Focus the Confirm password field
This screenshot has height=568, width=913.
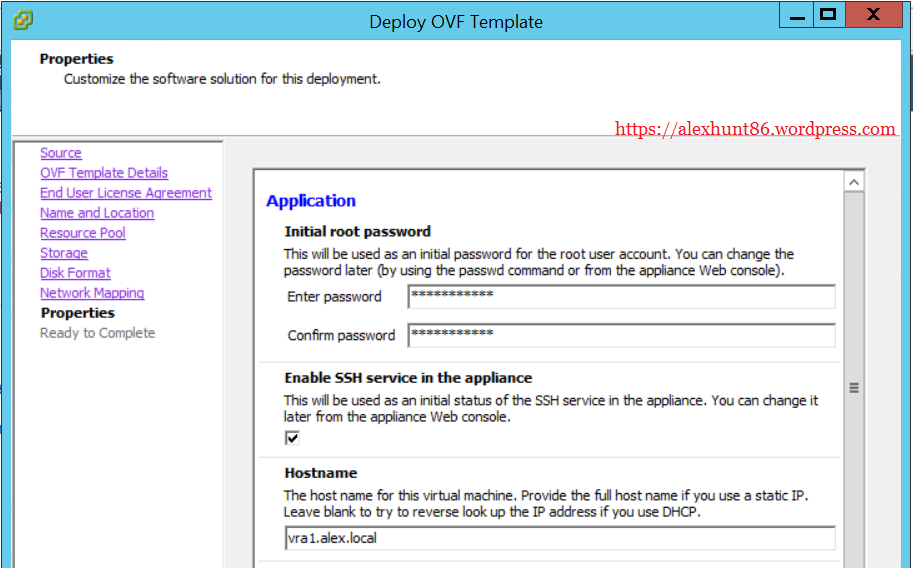coord(621,335)
